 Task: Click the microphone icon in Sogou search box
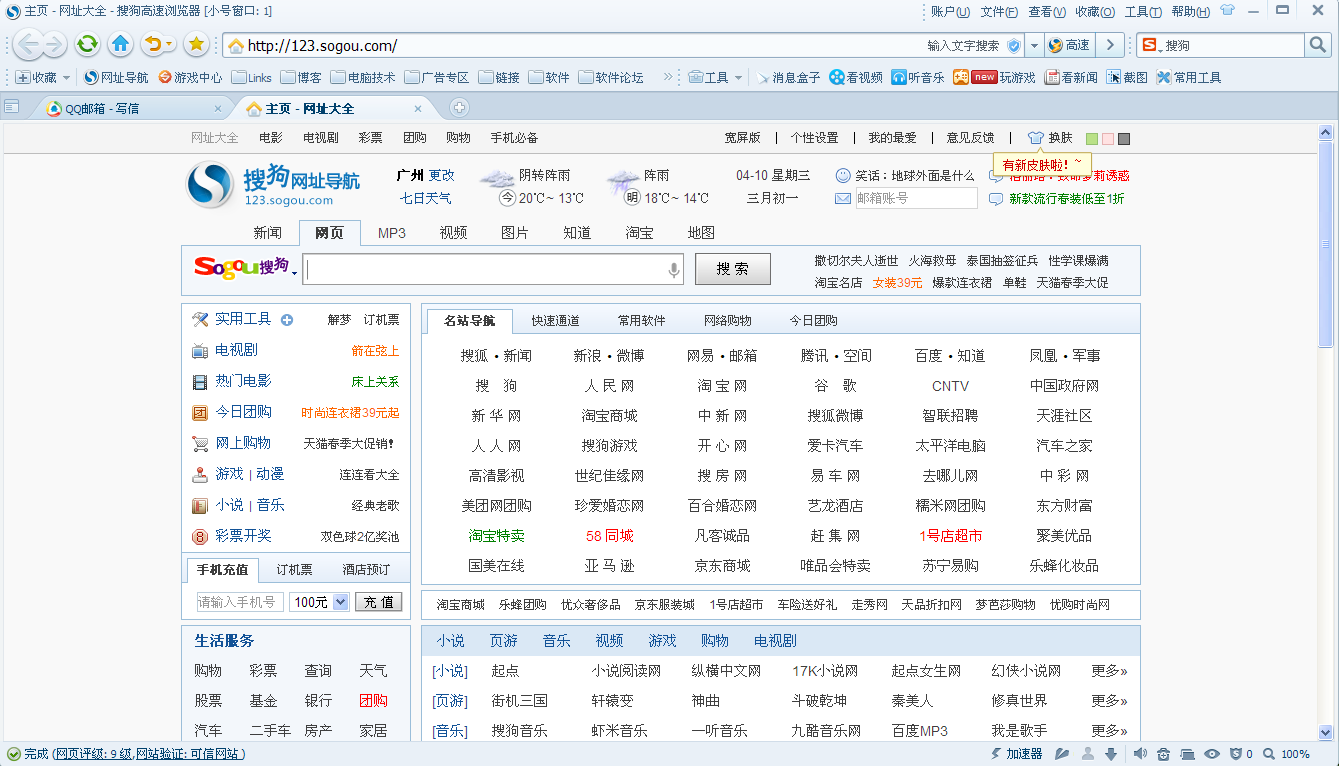tap(673, 270)
